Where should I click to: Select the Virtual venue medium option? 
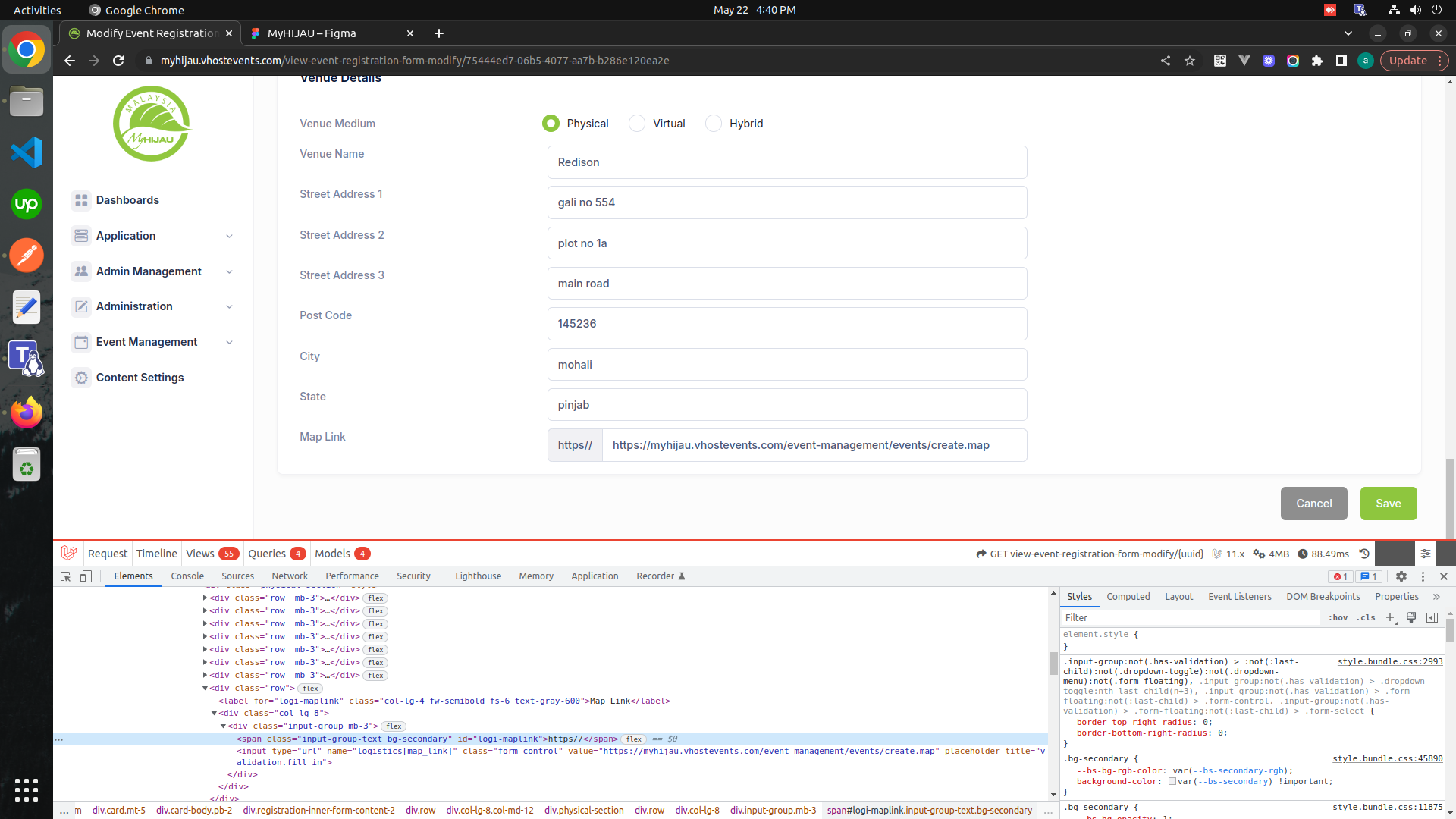click(637, 124)
